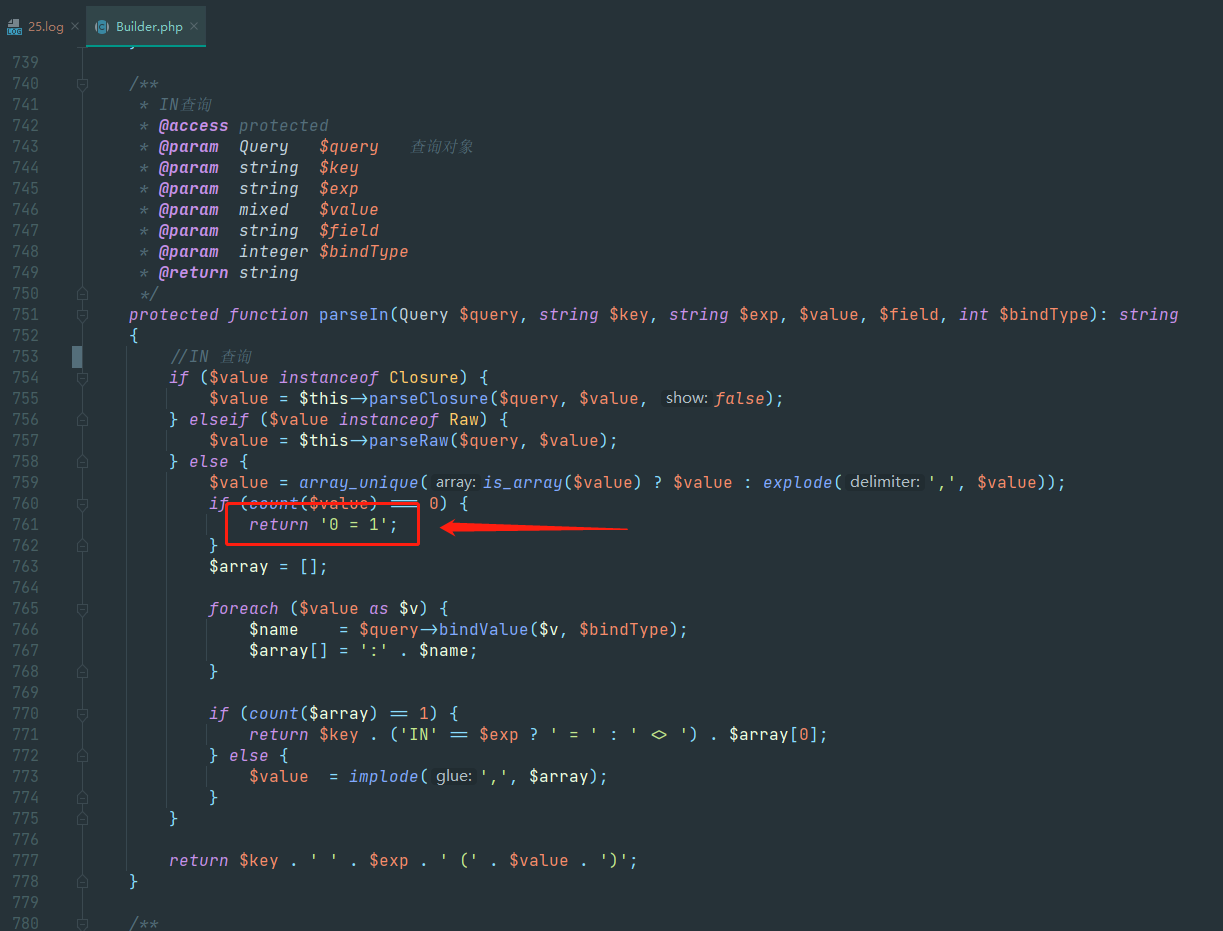The width and height of the screenshot is (1223, 931).
Task: Click 'integer' type in the doc comment
Action: click(x=273, y=252)
